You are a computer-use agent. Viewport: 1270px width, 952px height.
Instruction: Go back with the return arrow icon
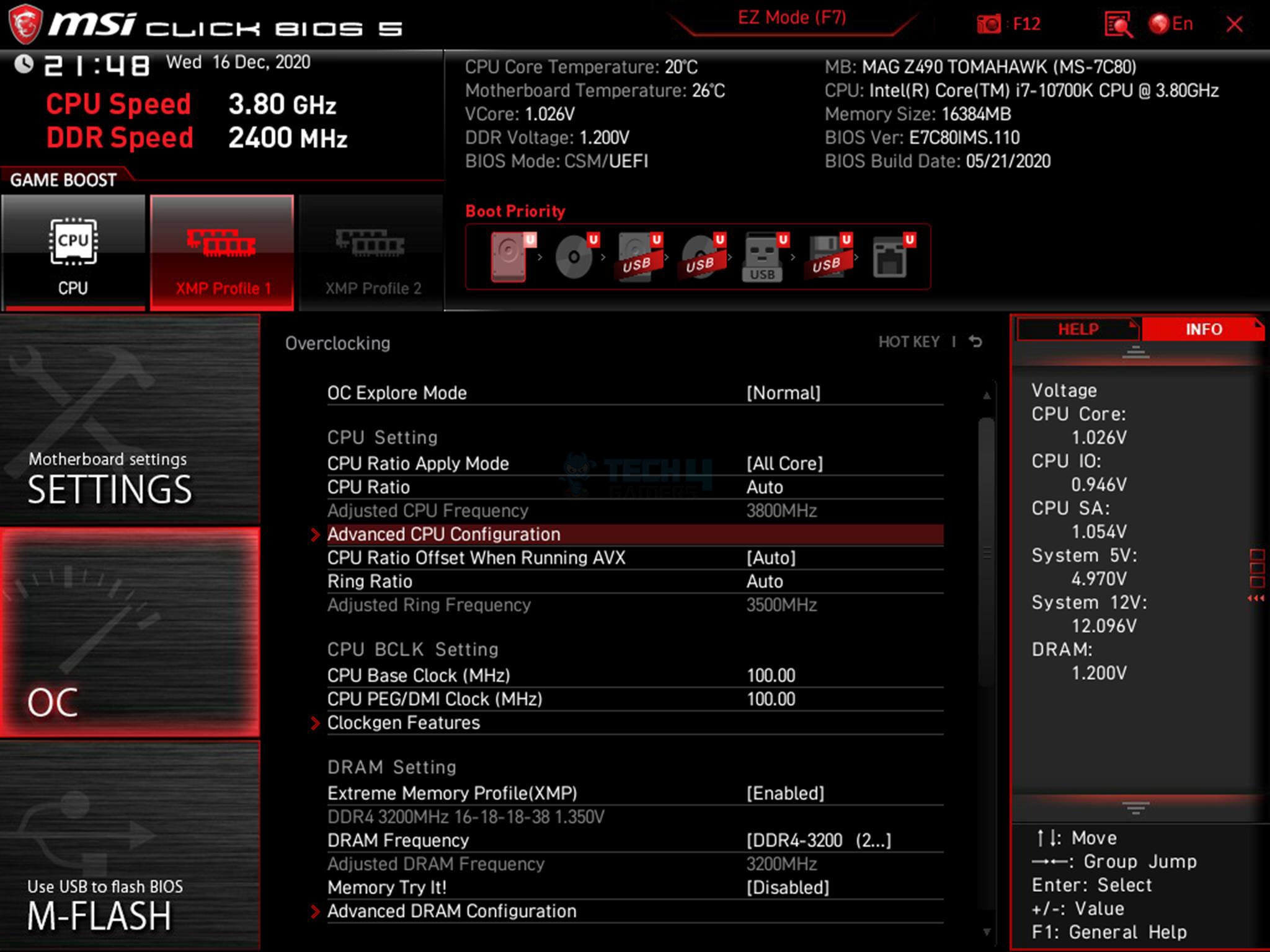pos(975,342)
